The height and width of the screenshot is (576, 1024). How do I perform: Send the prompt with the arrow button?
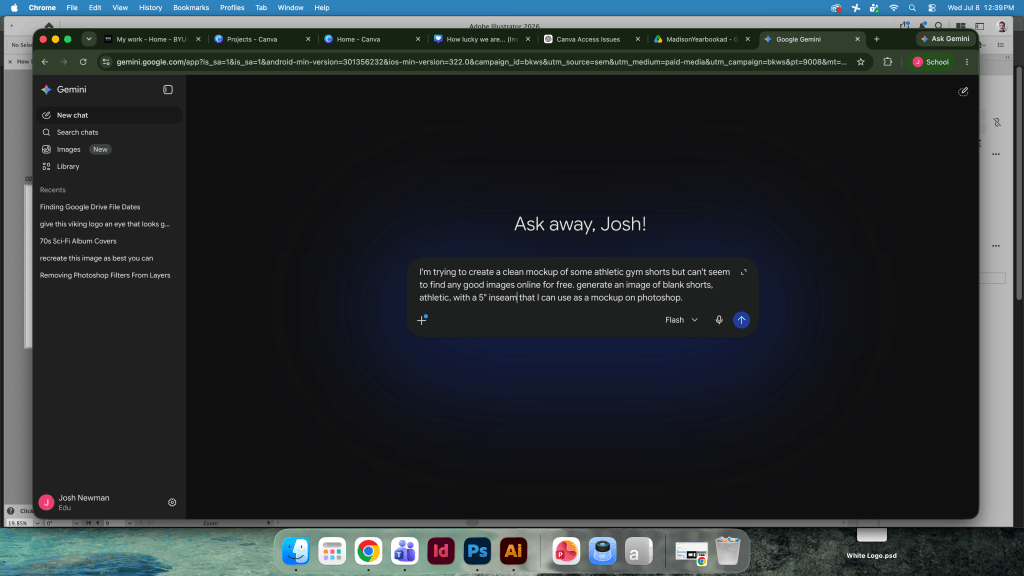pyautogui.click(x=741, y=320)
